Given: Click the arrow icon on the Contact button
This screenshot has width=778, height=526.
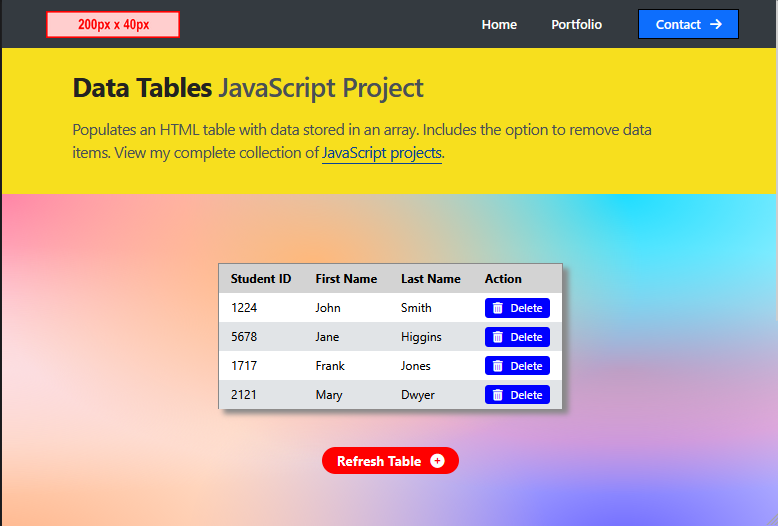Looking at the screenshot, I should pos(715,24).
